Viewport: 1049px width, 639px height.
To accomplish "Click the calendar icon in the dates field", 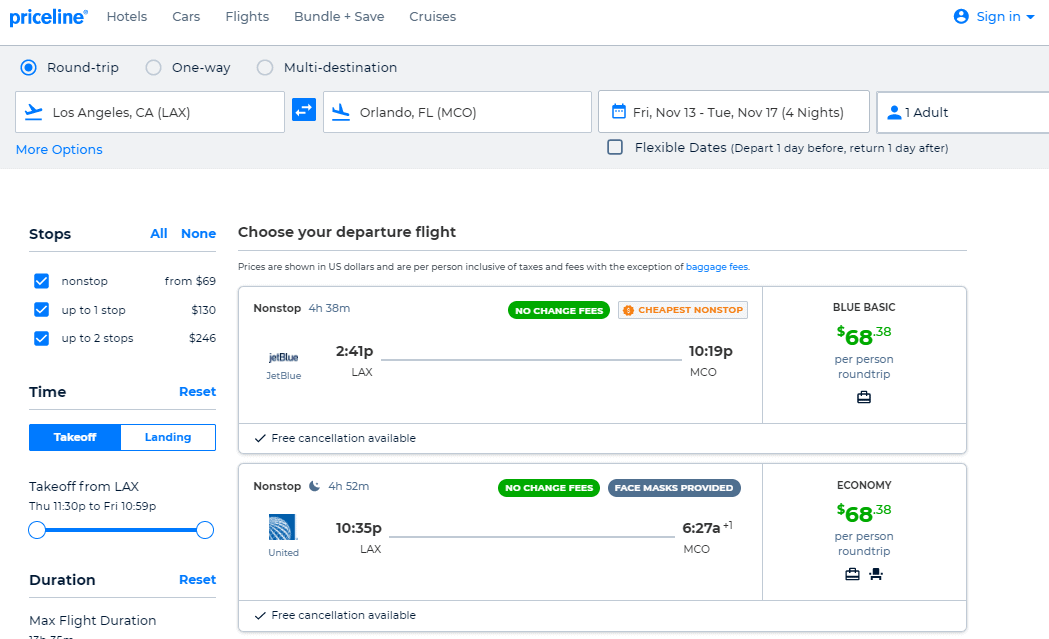I will [618, 112].
